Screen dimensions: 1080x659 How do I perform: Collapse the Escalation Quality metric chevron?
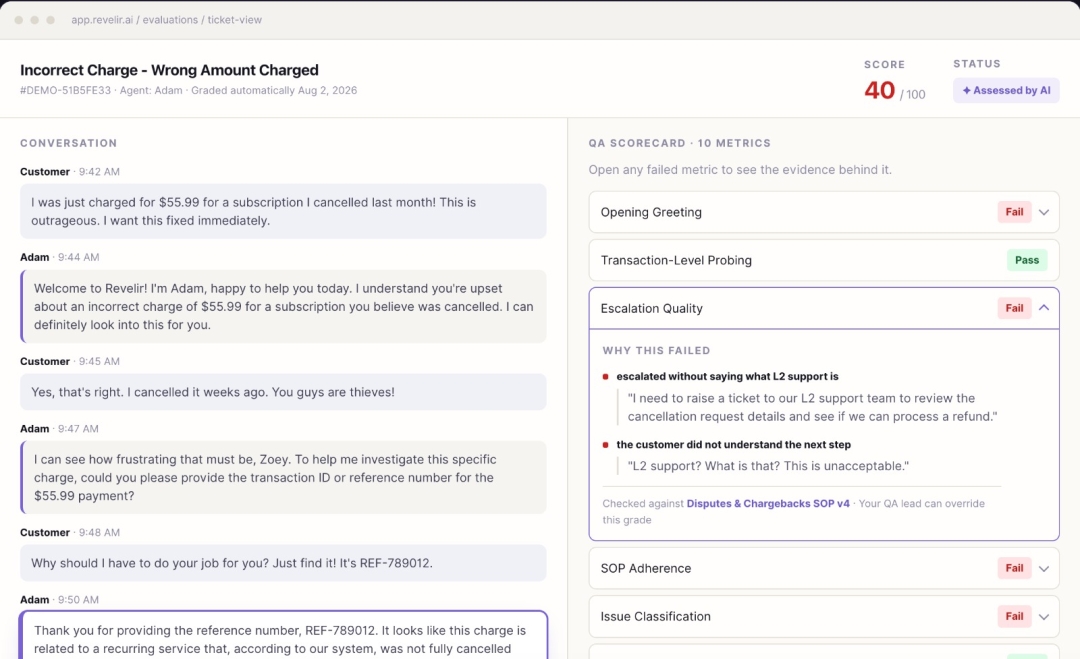pos(1043,308)
